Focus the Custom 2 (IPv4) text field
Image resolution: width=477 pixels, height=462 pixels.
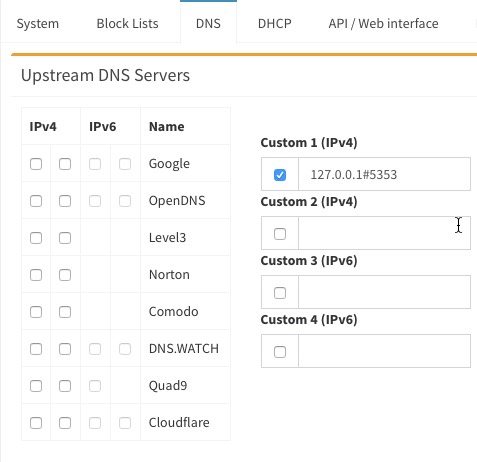384,233
